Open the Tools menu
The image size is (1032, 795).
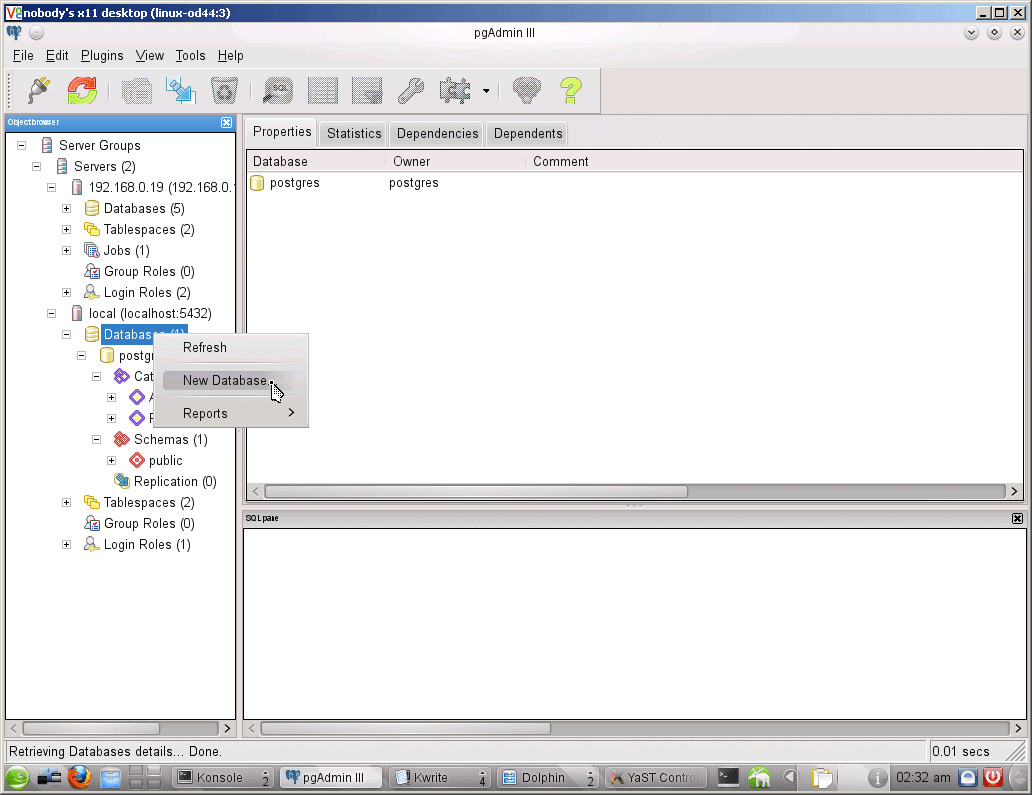[x=190, y=56]
